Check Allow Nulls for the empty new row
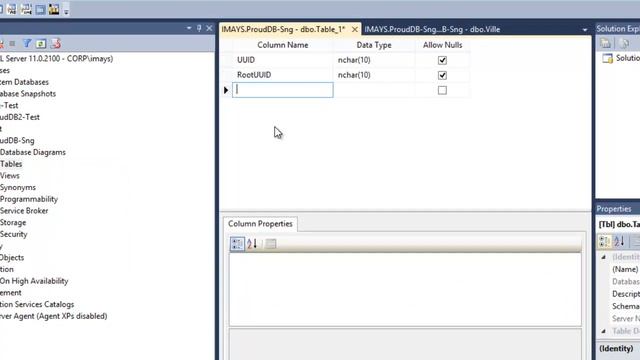 coord(442,90)
